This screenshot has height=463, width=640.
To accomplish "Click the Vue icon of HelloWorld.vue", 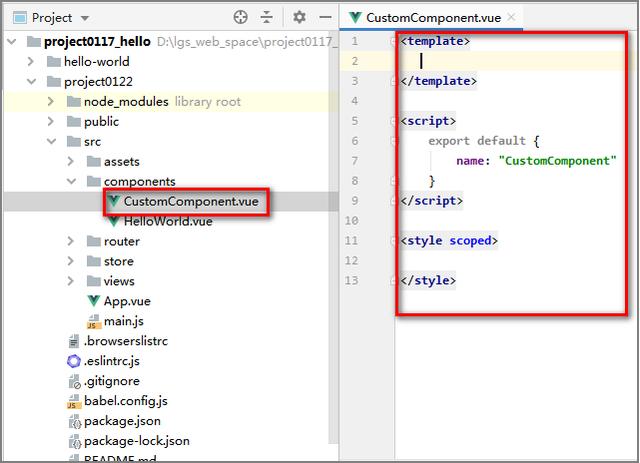I will [x=114, y=221].
